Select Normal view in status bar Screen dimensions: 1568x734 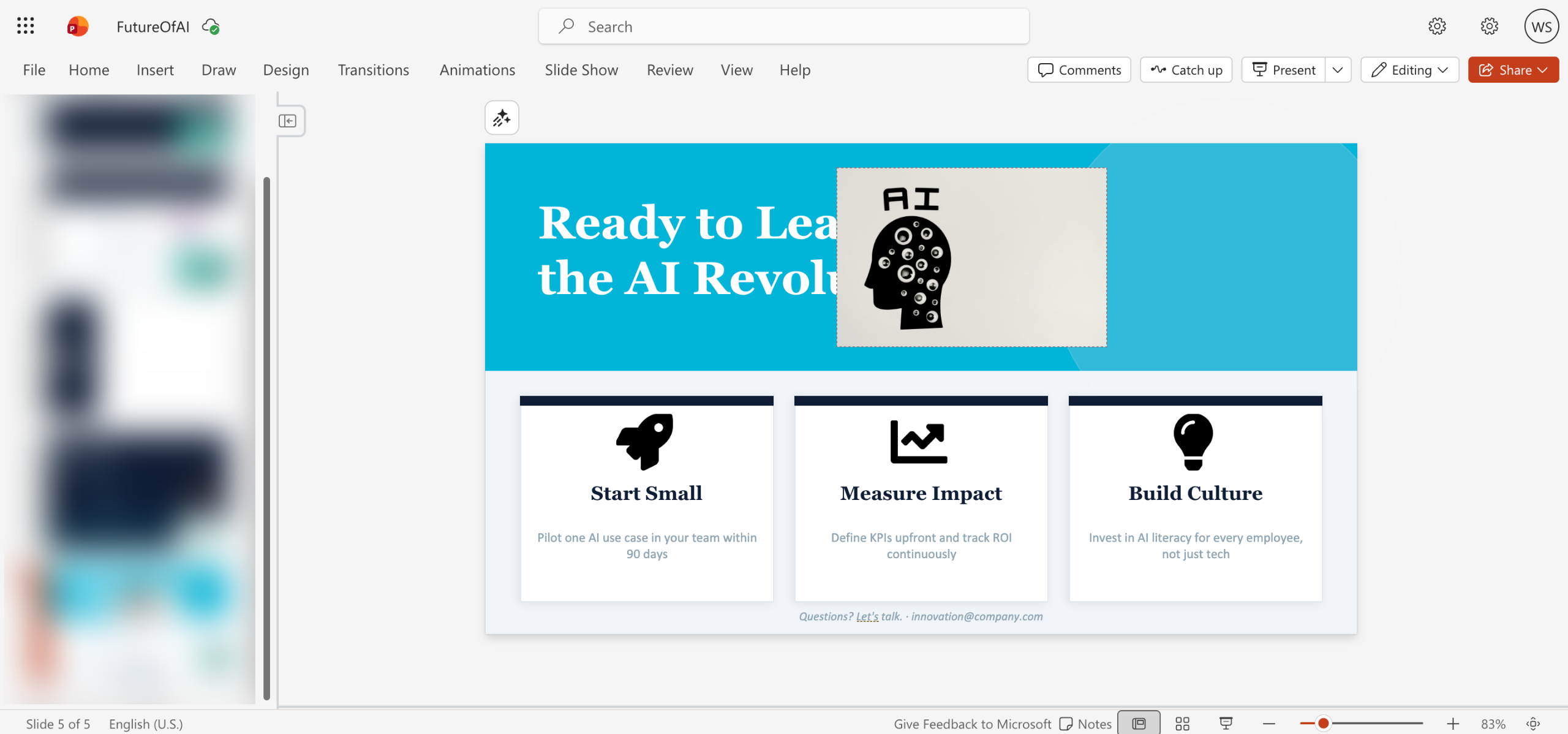pos(1139,724)
